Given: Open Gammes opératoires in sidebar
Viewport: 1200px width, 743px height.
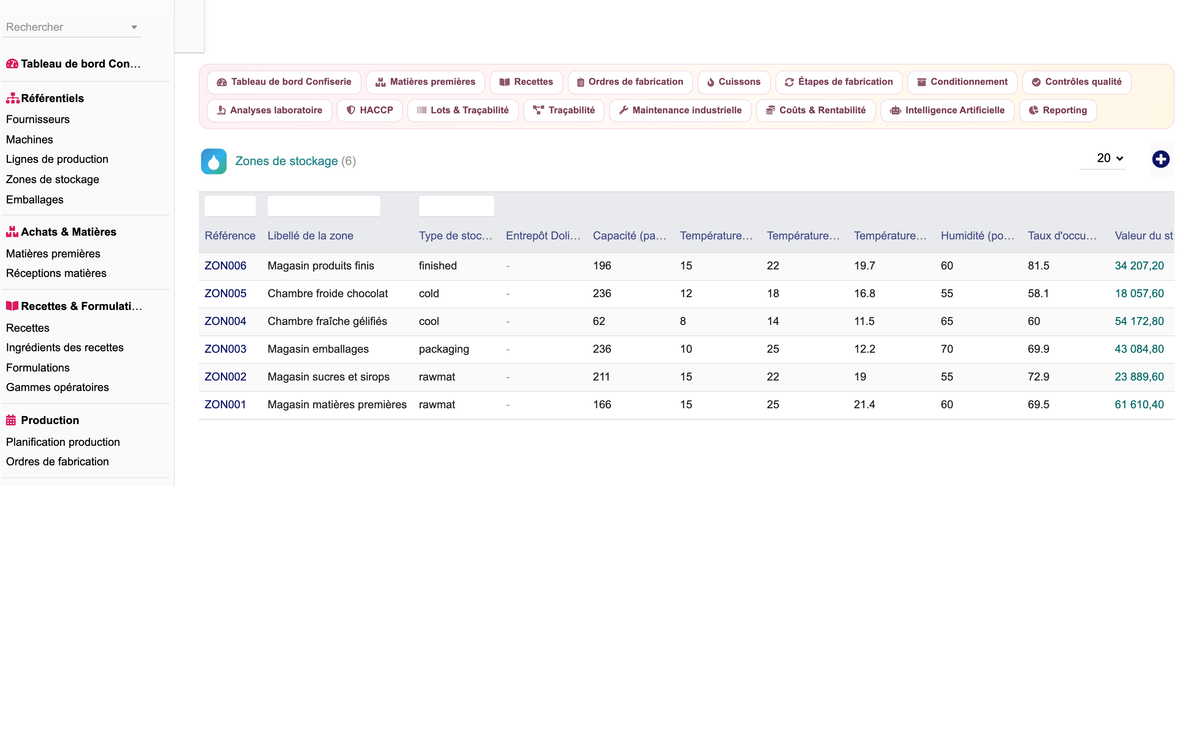Looking at the screenshot, I should pos(58,387).
